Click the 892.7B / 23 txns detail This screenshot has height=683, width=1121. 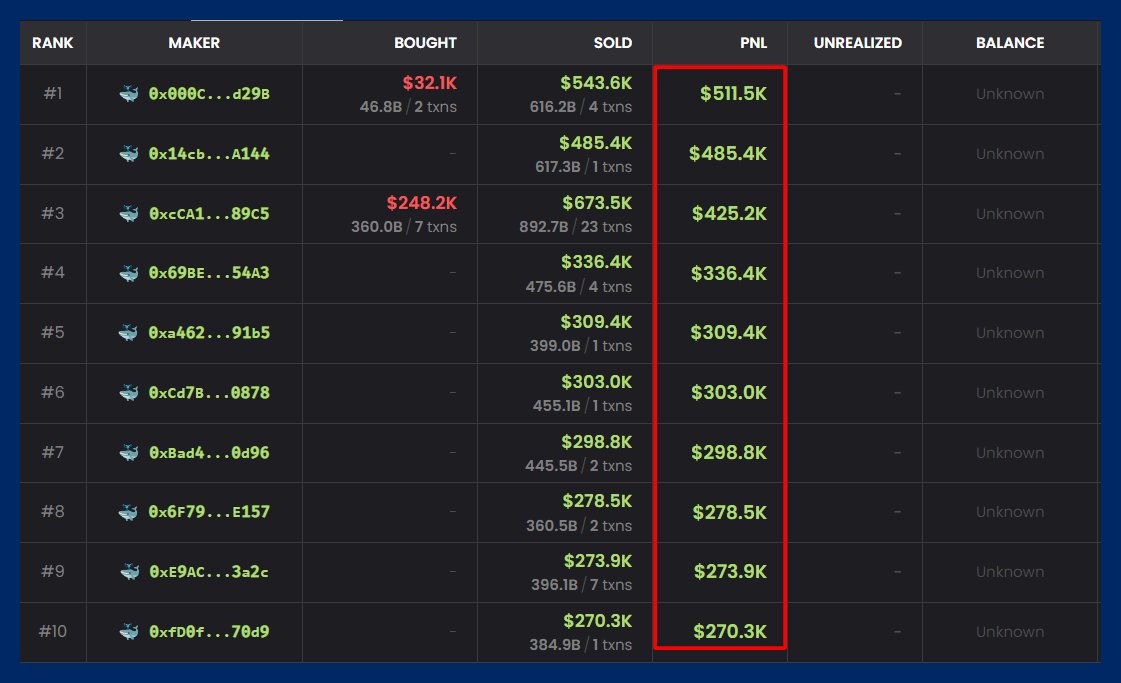point(576,227)
